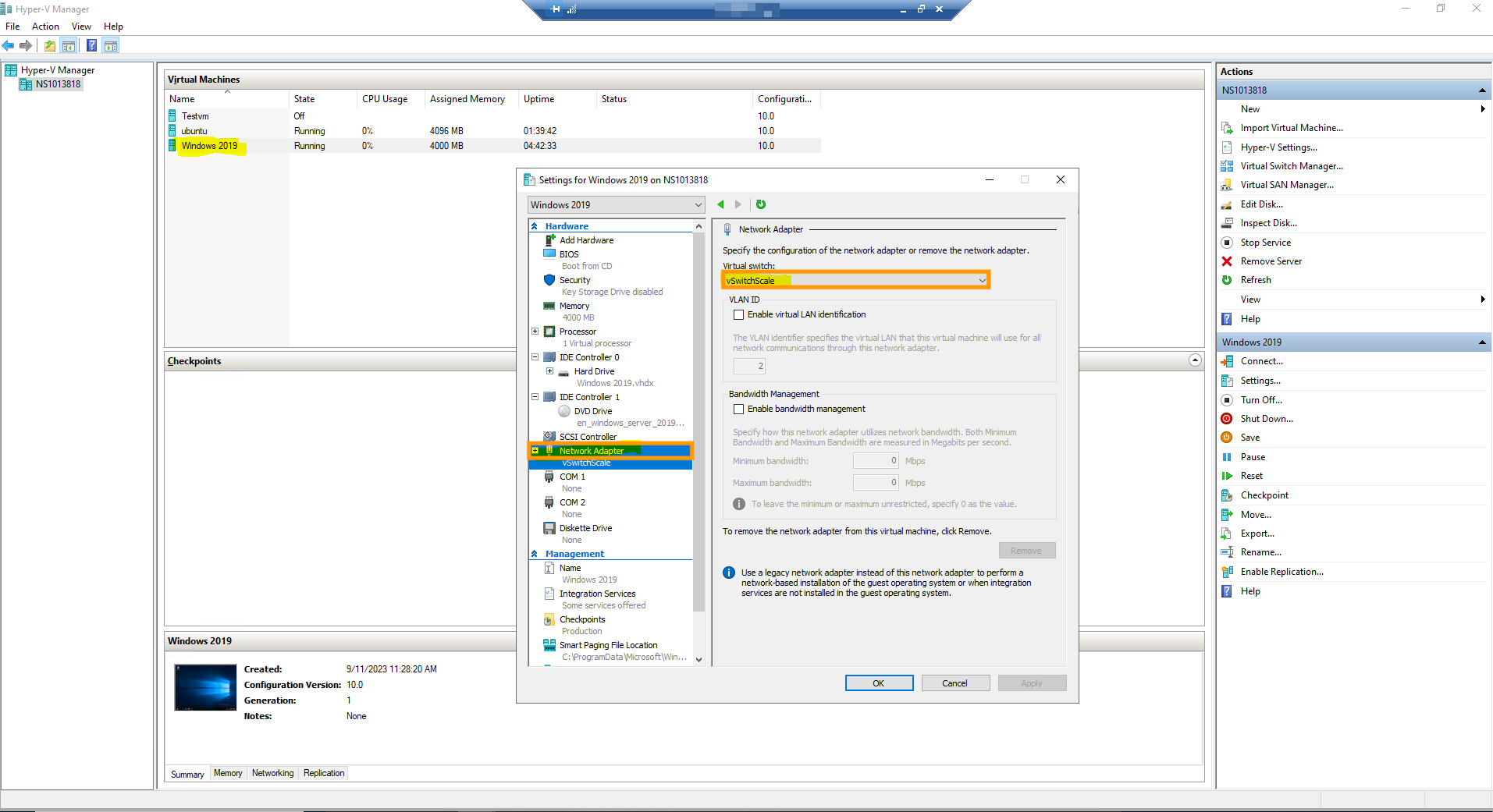1493x812 pixels.
Task: Click Enable Replication action
Action: [x=1281, y=572]
